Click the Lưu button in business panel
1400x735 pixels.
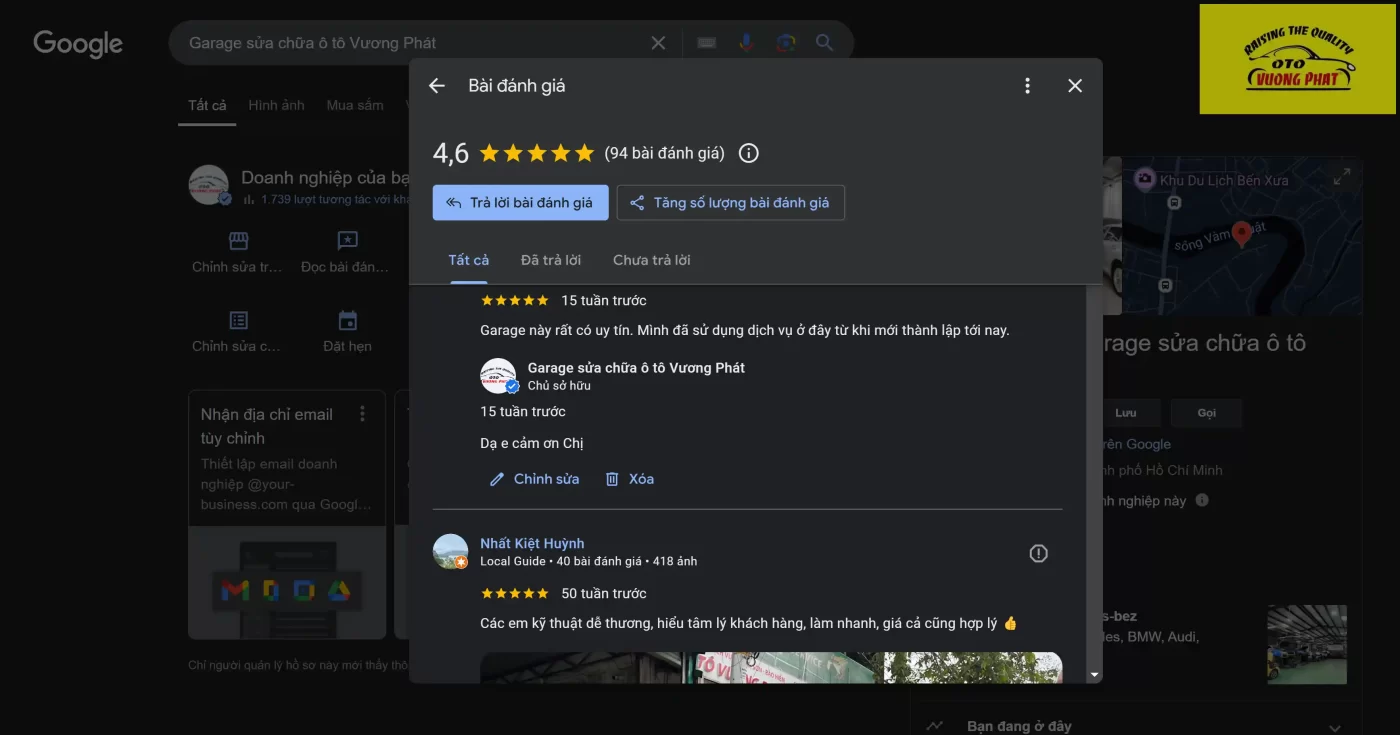click(1126, 413)
